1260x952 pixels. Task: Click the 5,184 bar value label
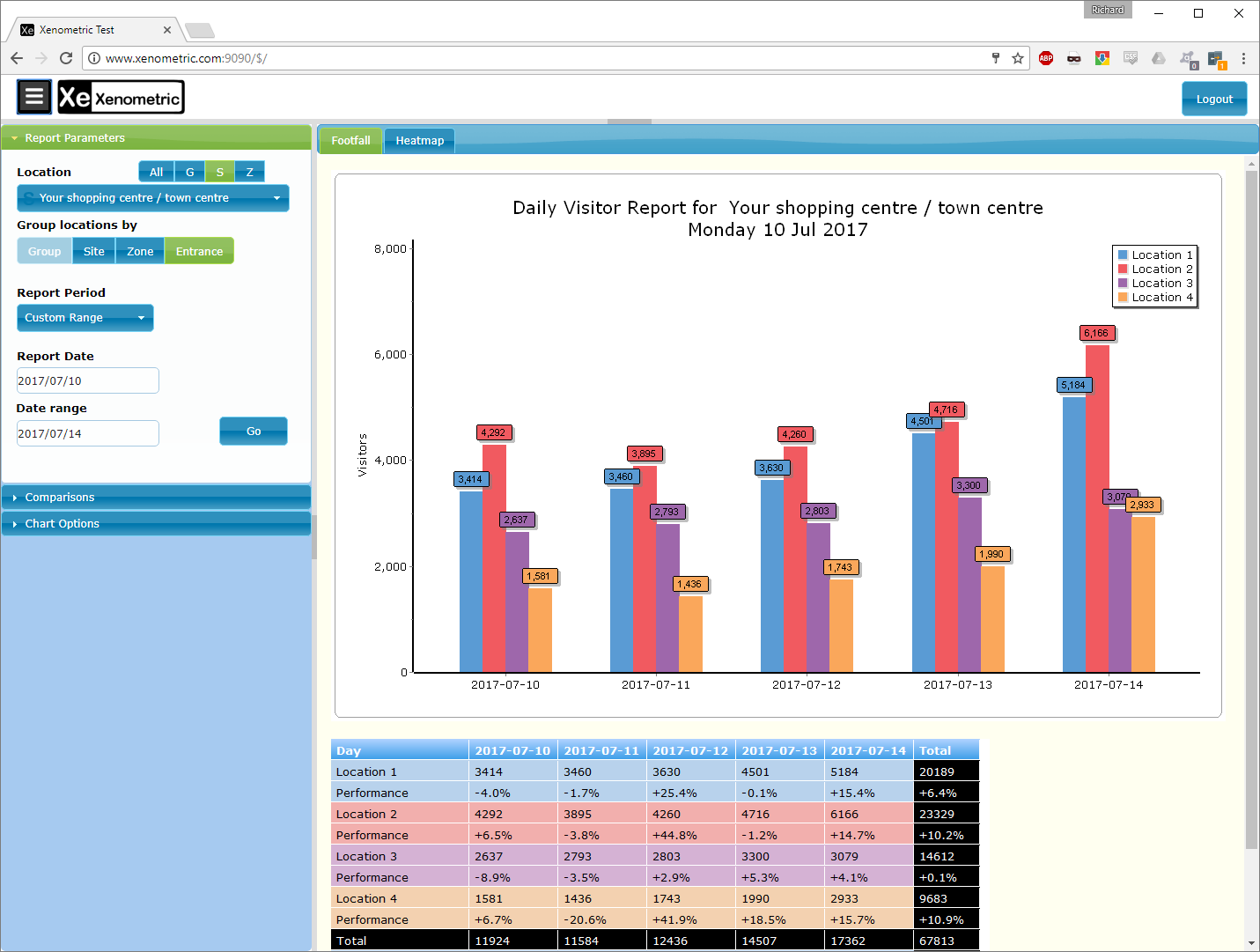pyautogui.click(x=1073, y=385)
